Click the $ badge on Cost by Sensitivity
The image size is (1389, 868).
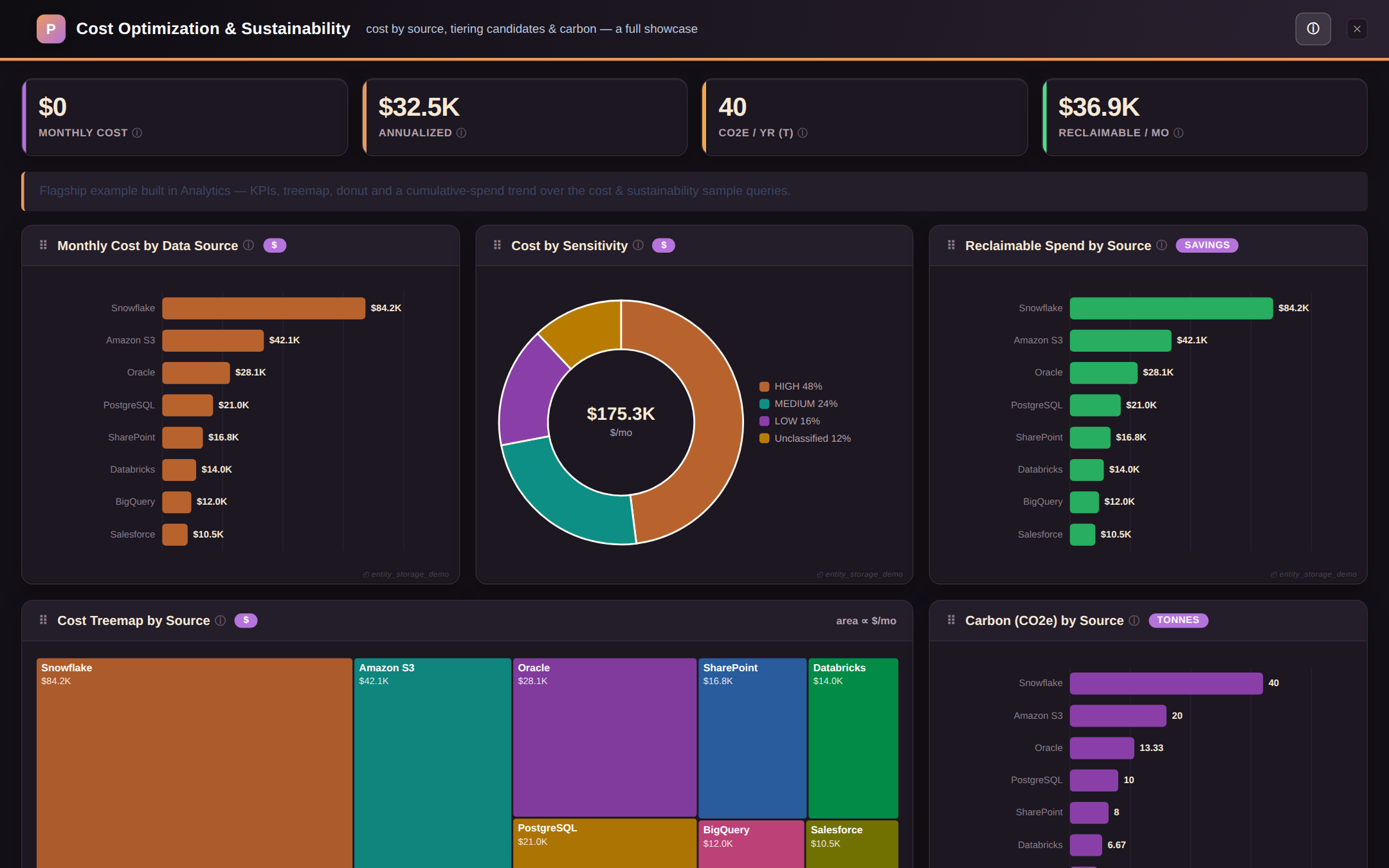[664, 245]
